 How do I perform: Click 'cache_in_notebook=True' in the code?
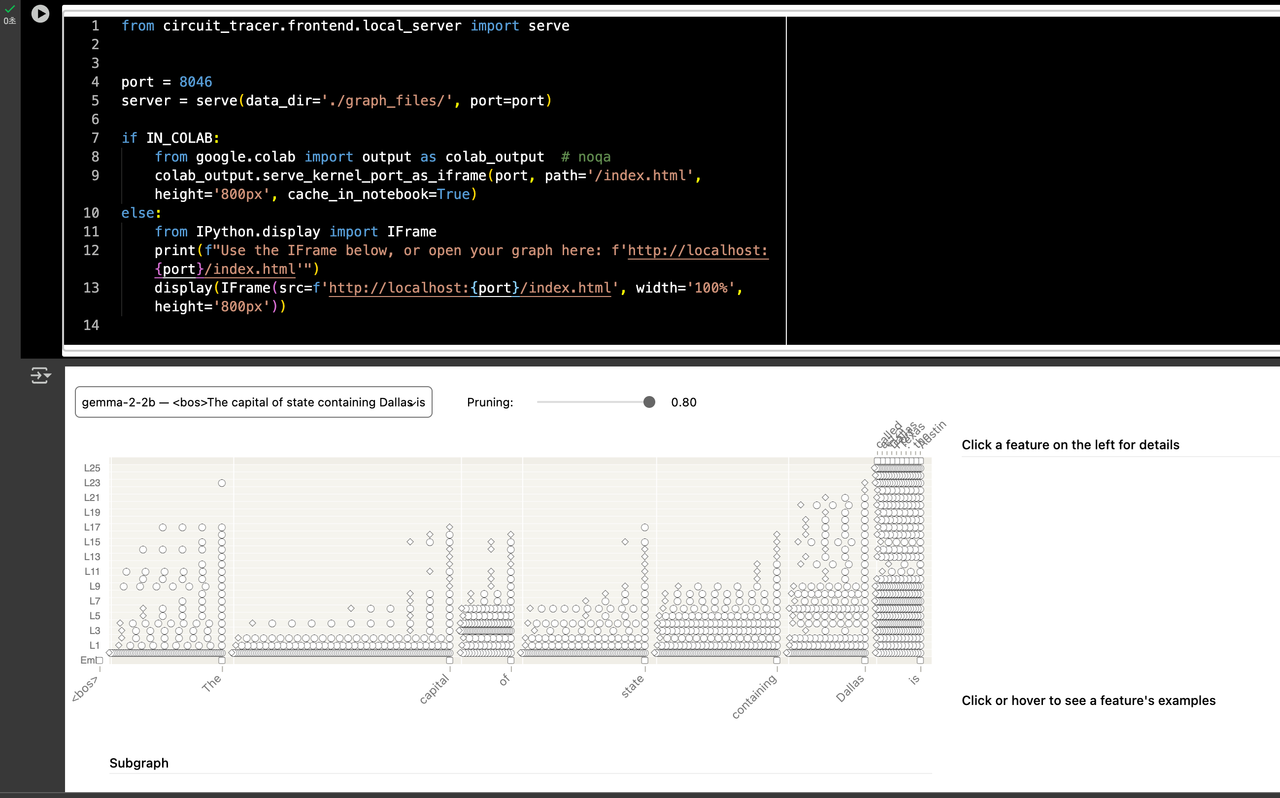click(x=378, y=194)
